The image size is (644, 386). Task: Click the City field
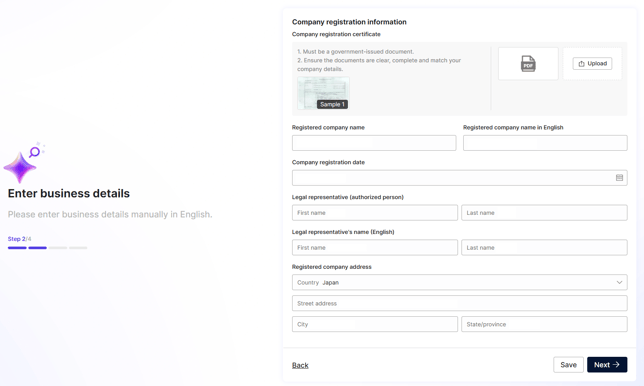point(375,324)
